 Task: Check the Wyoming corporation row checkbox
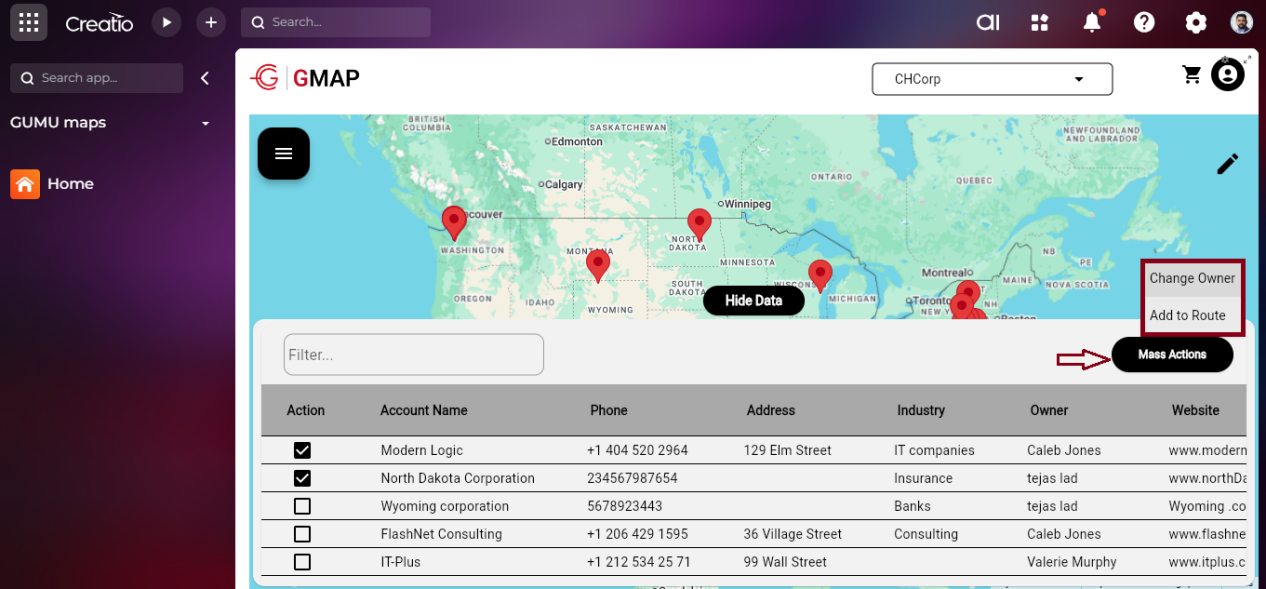click(x=302, y=506)
